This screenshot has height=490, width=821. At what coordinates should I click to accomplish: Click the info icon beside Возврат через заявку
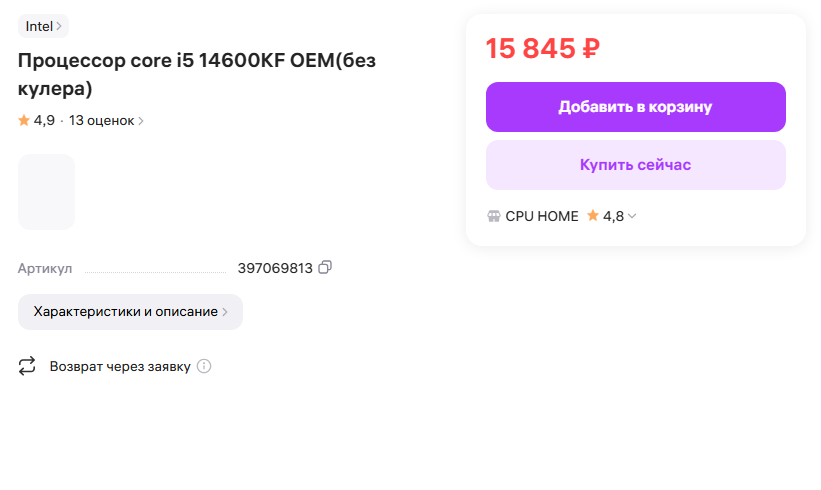[x=204, y=366]
